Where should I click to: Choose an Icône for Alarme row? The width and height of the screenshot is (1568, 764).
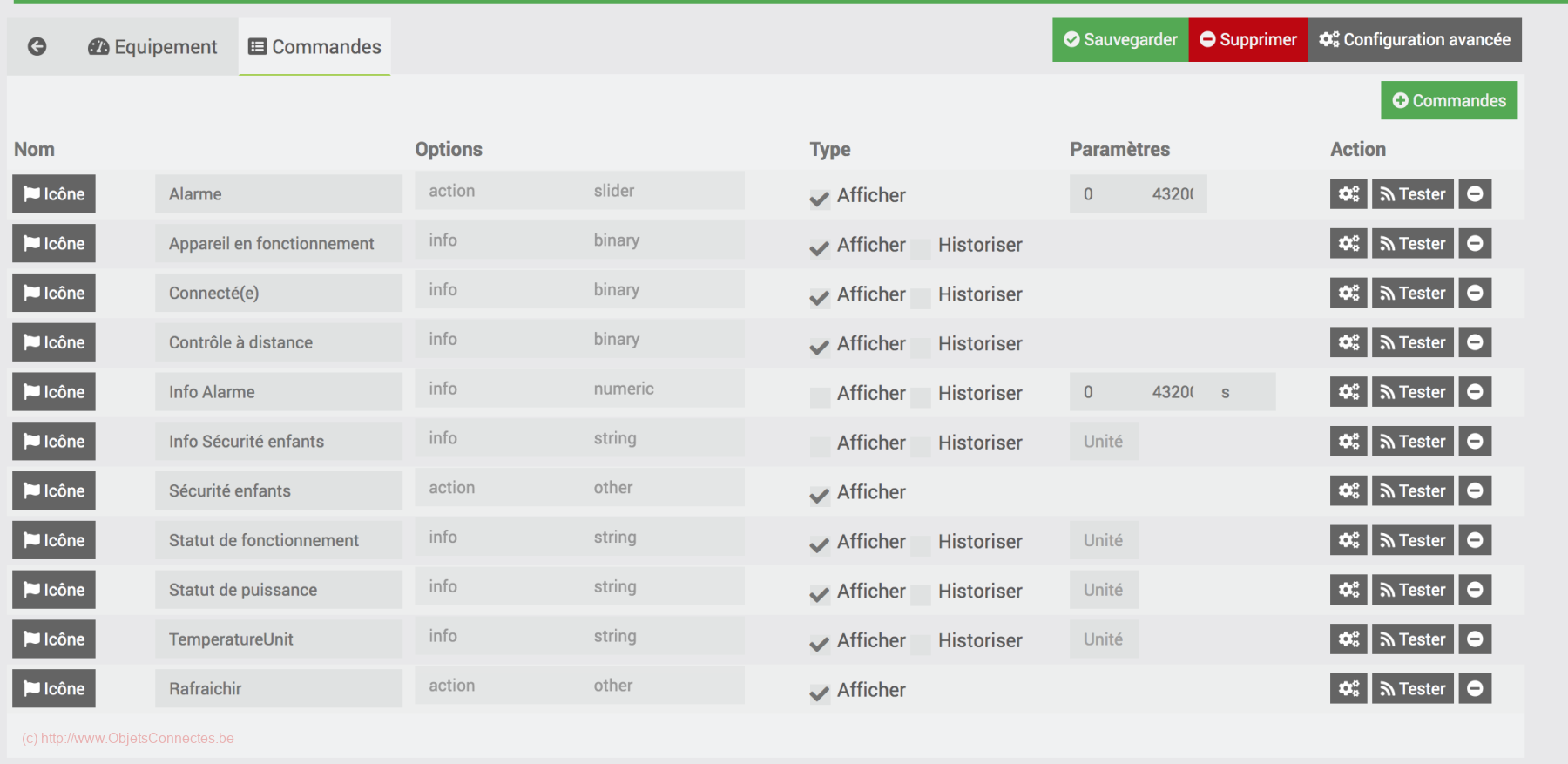point(54,193)
